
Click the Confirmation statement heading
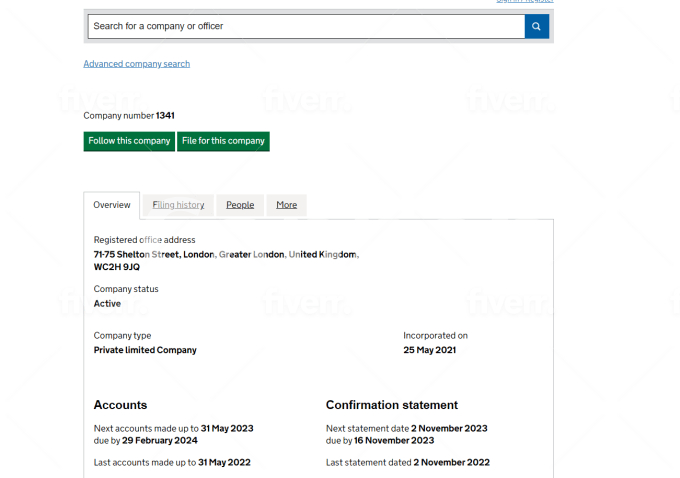[392, 405]
